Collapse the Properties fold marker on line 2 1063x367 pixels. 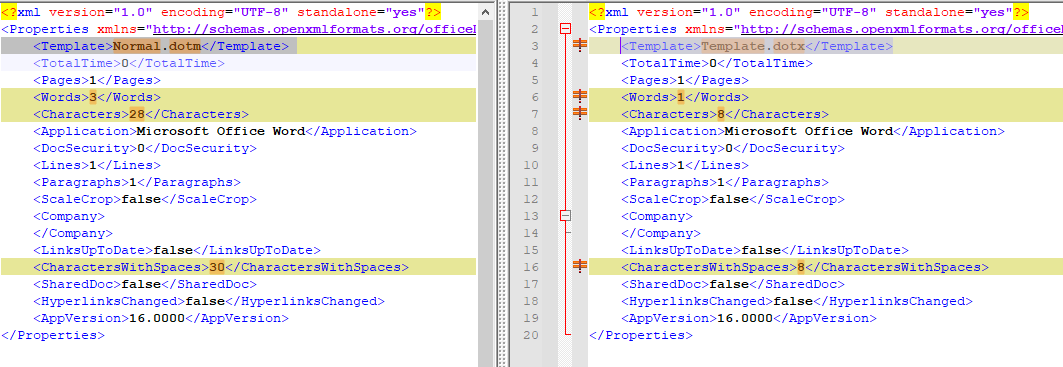(x=565, y=29)
